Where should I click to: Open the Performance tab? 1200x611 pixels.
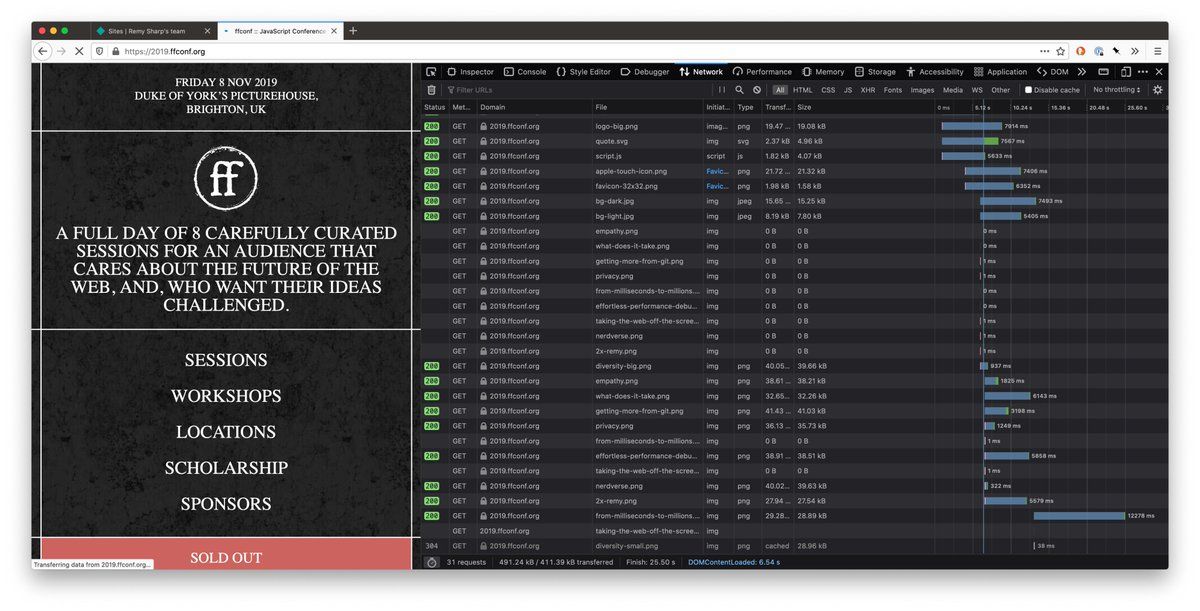[x=762, y=72]
